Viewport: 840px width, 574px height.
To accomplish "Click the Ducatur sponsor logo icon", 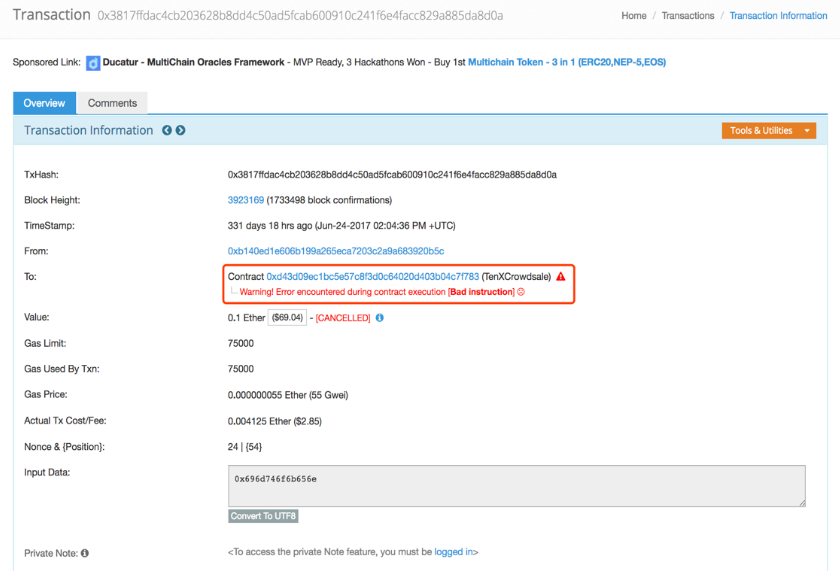I will click(94, 63).
